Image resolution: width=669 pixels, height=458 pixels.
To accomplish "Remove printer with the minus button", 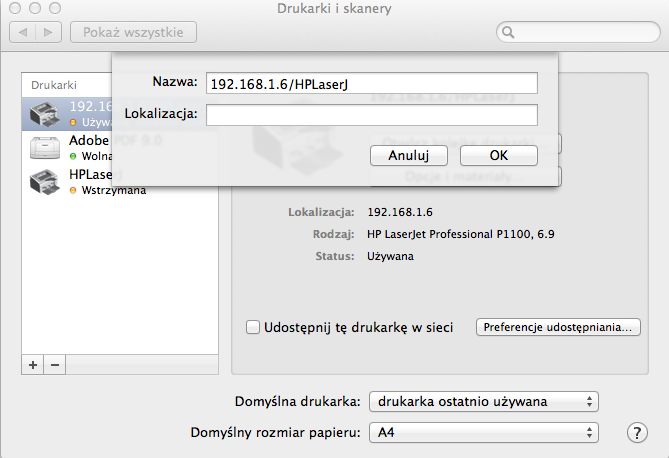I will (x=55, y=365).
